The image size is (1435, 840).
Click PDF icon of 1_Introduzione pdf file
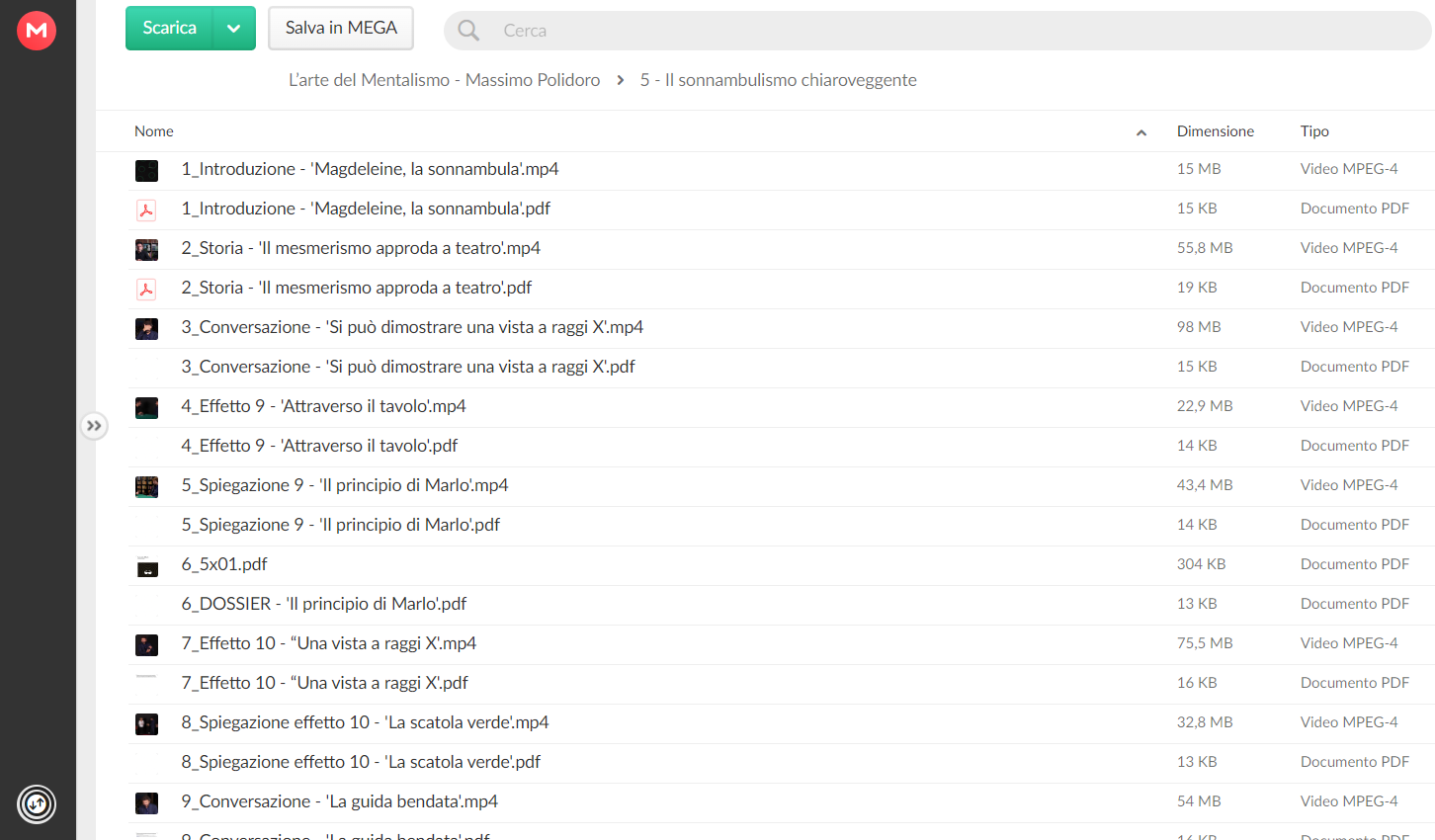pos(146,210)
